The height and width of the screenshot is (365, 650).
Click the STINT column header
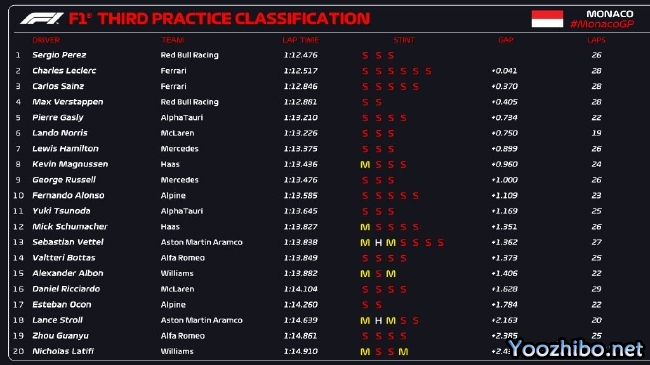404,40
